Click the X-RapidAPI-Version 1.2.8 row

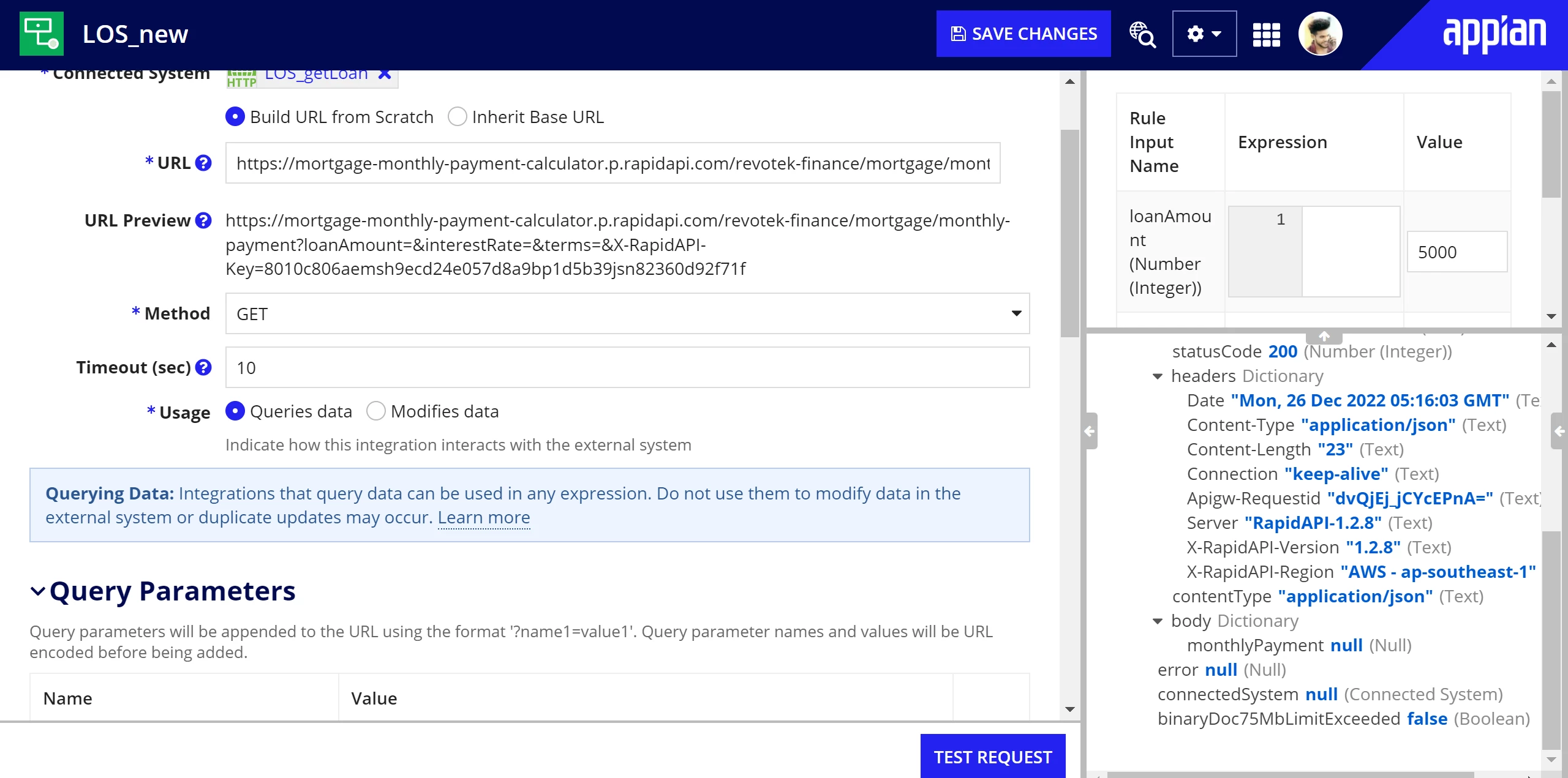point(1319,547)
